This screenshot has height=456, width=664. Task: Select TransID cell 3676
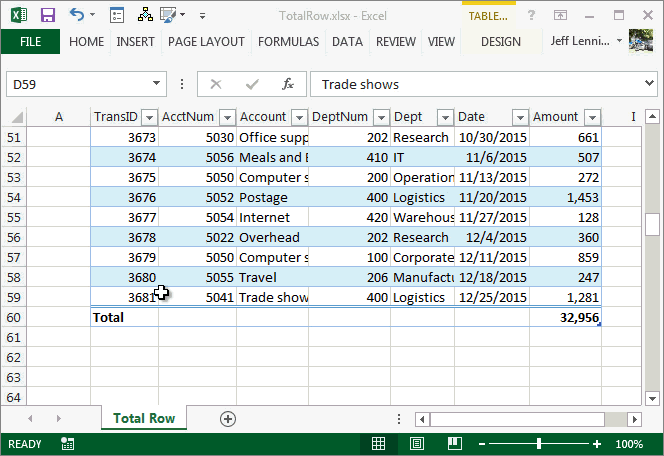coord(124,198)
